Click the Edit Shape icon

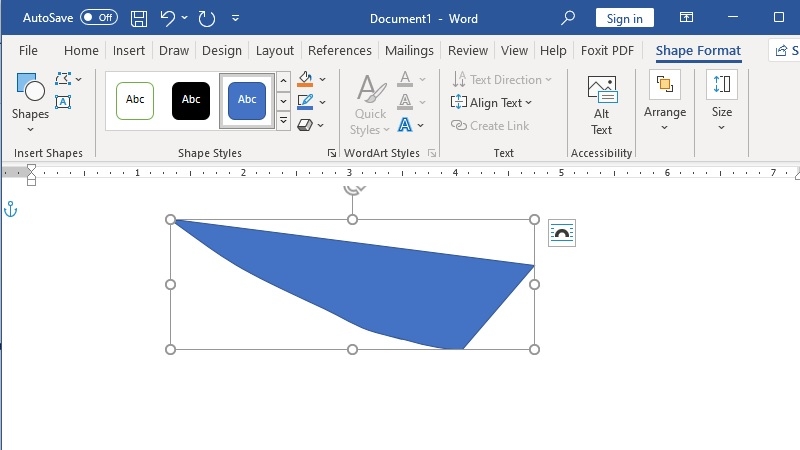coord(63,79)
